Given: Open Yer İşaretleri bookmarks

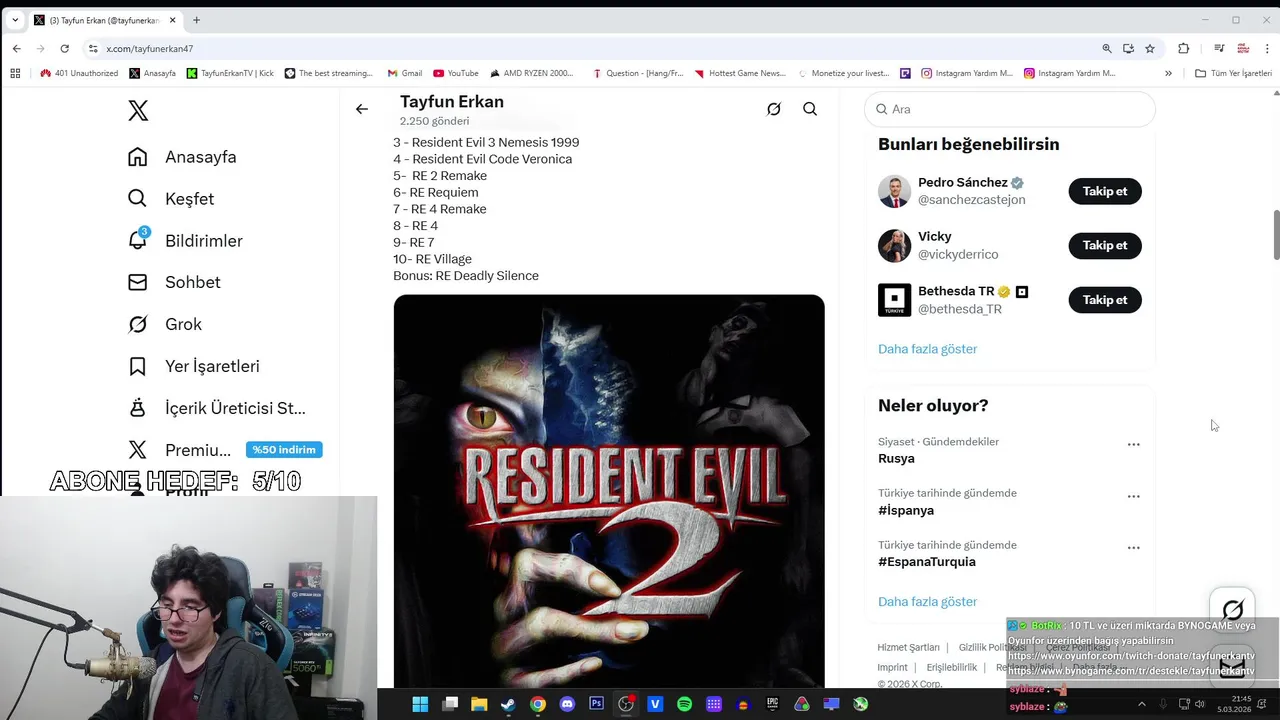Looking at the screenshot, I should click(194, 366).
